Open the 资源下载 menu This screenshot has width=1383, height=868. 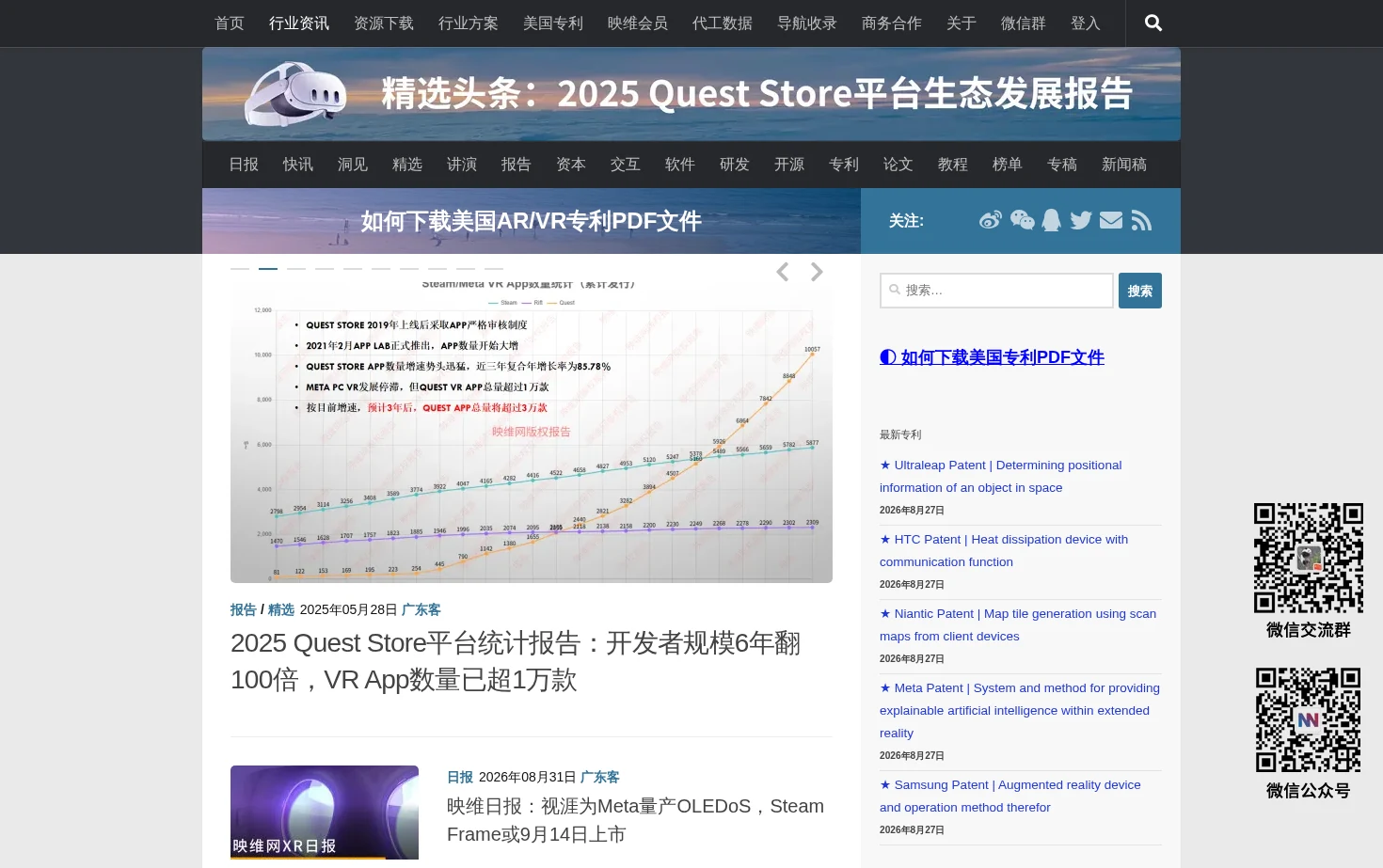384,24
